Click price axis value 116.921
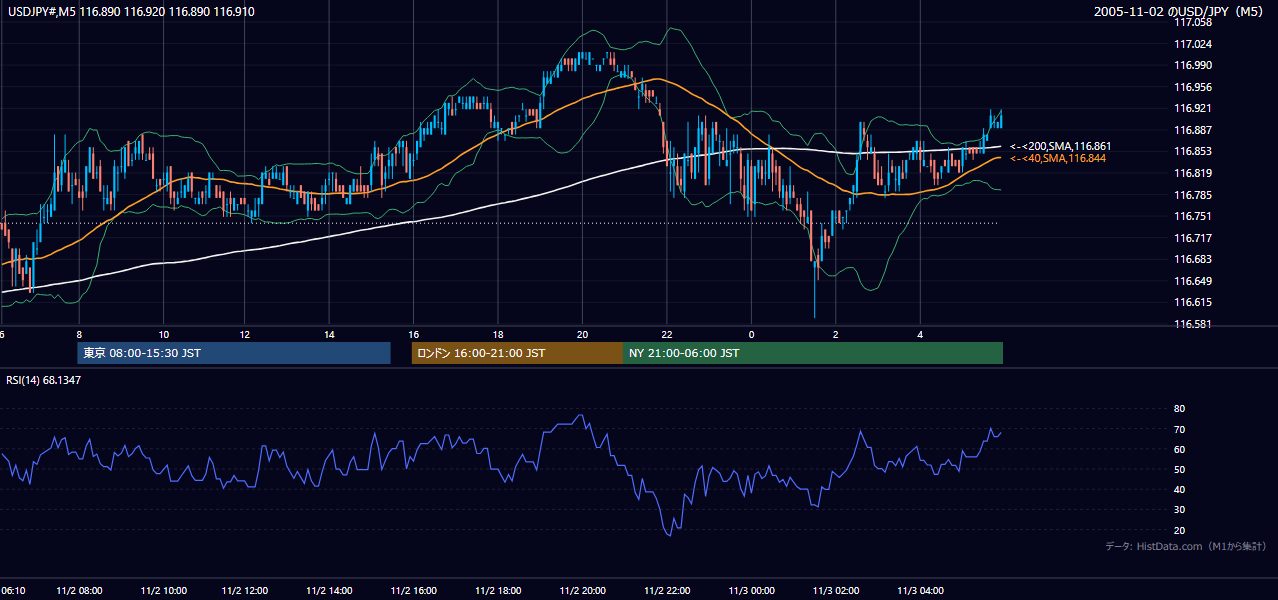 click(x=1192, y=108)
